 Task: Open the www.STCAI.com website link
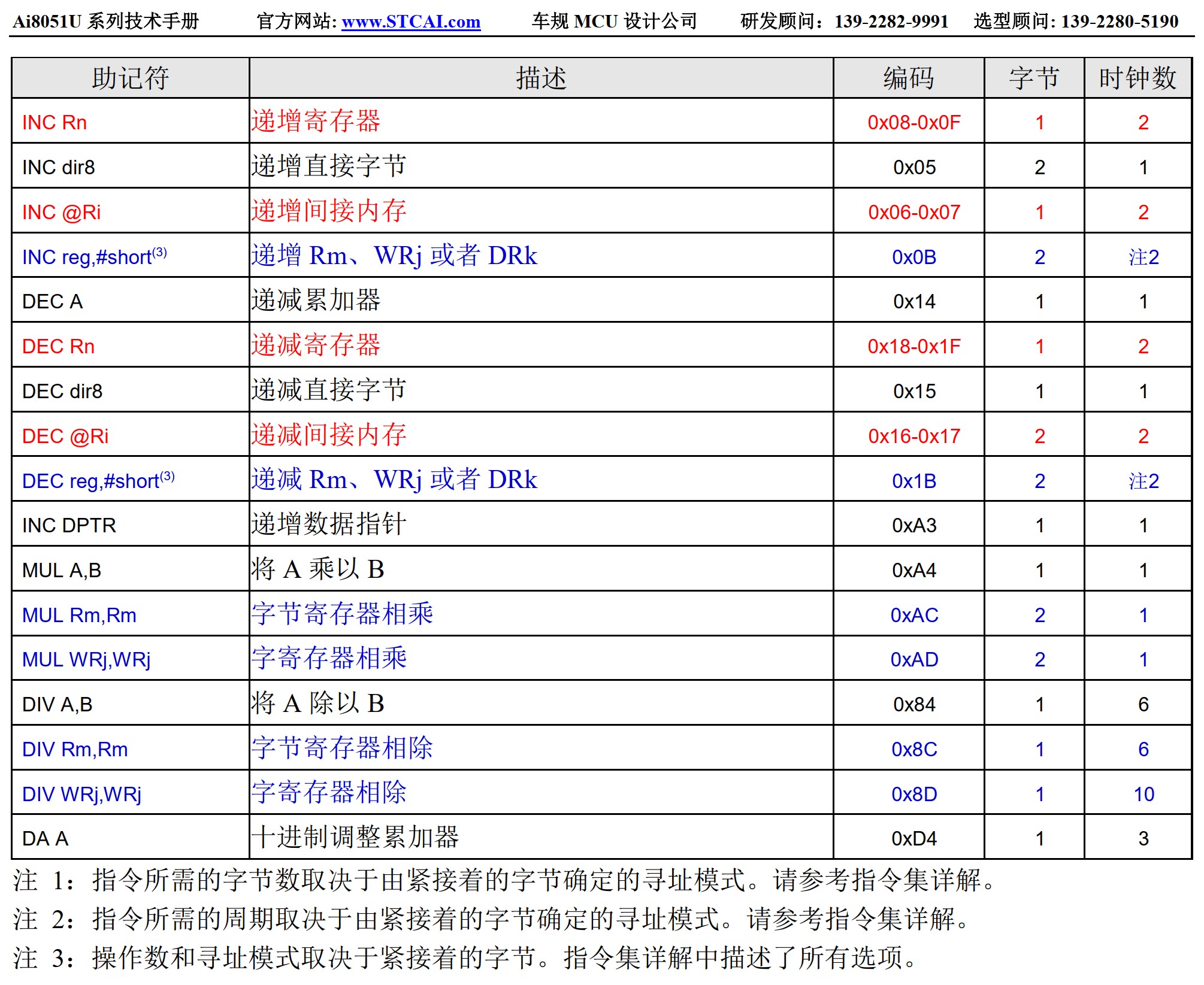tap(410, 22)
